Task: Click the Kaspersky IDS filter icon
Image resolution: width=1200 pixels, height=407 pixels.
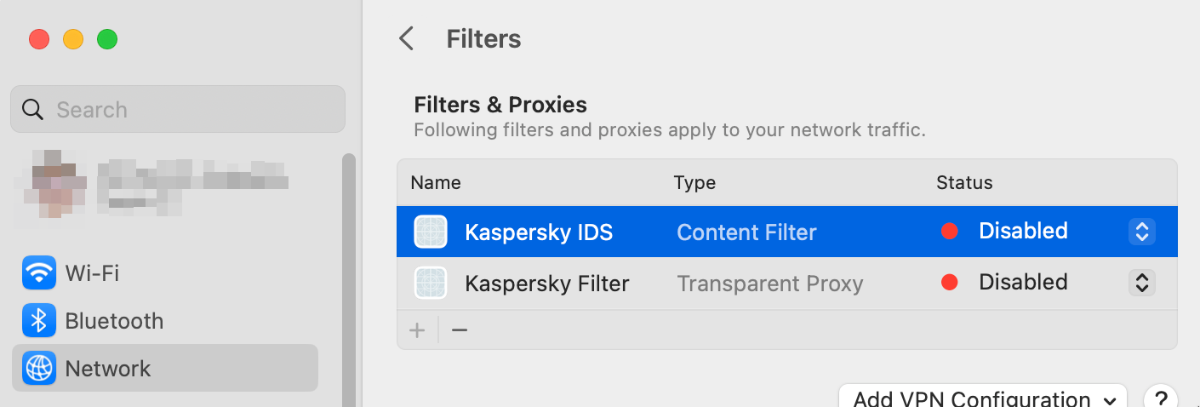Action: [x=430, y=232]
